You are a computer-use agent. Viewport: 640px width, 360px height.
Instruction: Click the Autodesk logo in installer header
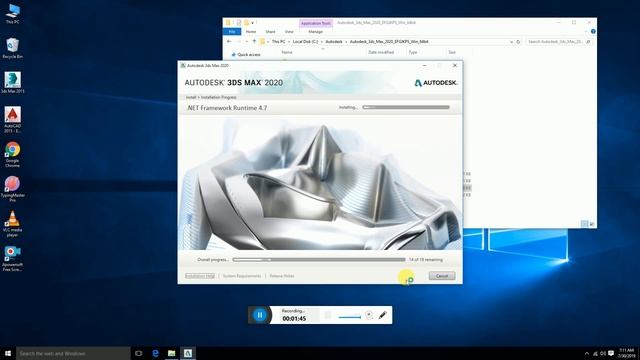[x=436, y=83]
